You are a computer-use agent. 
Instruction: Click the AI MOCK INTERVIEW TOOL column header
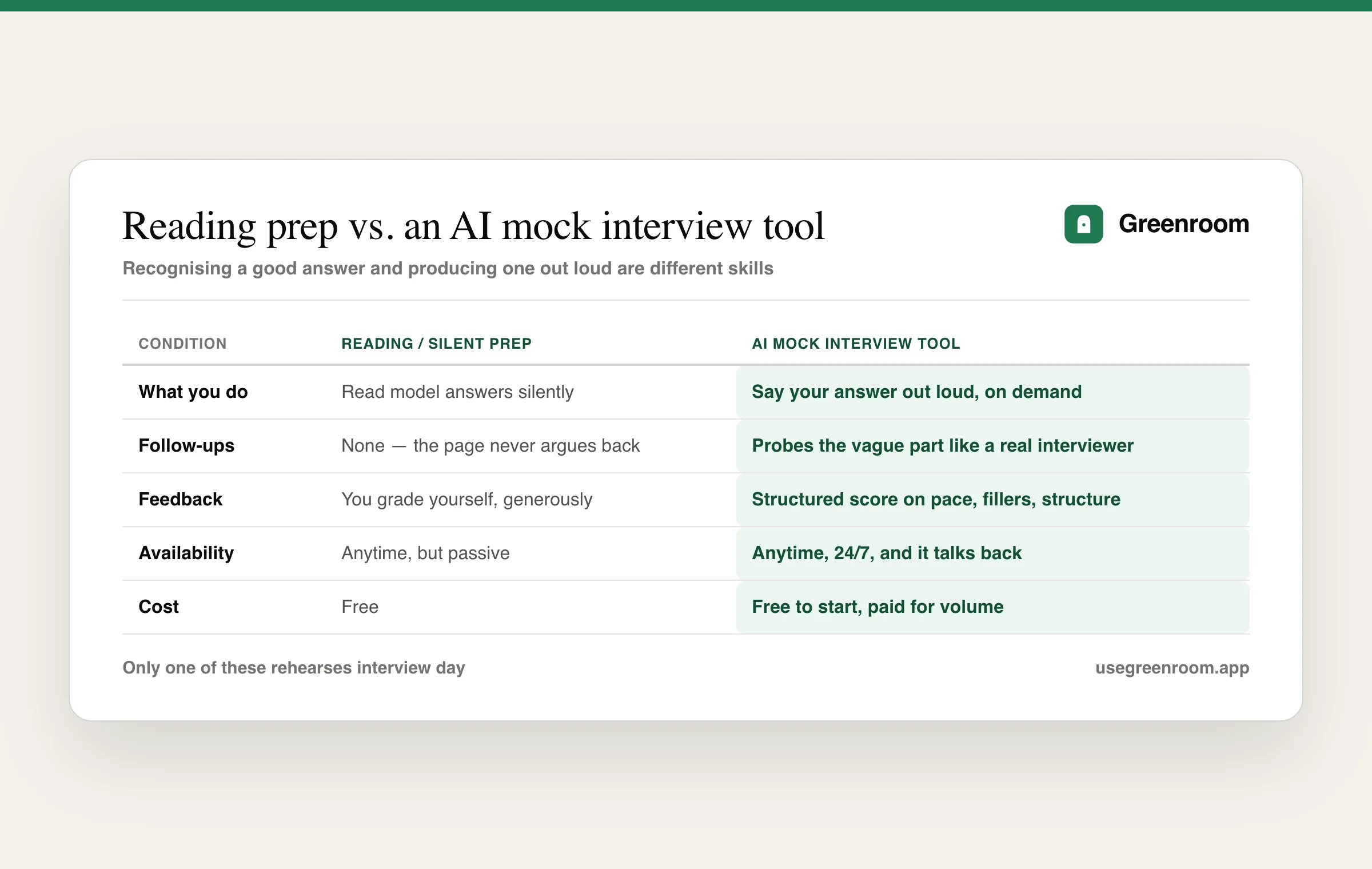click(856, 344)
